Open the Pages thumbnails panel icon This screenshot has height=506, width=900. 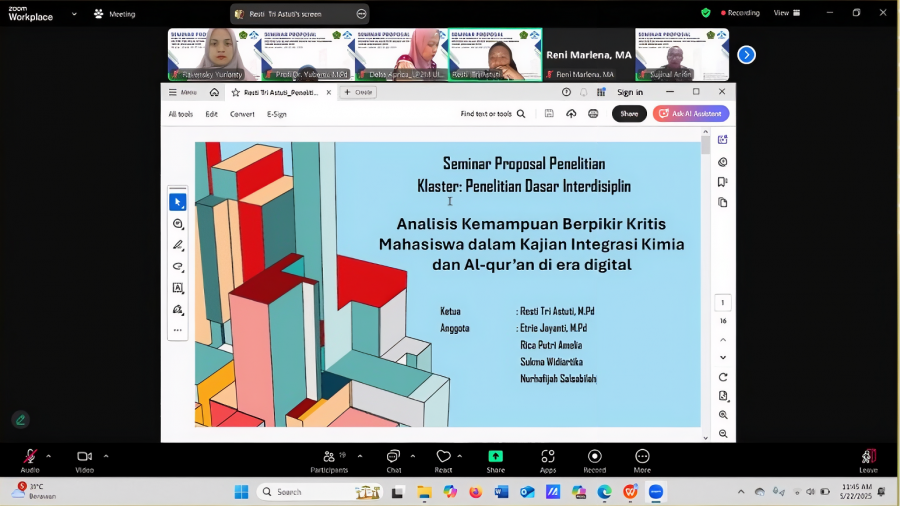pyautogui.click(x=723, y=203)
